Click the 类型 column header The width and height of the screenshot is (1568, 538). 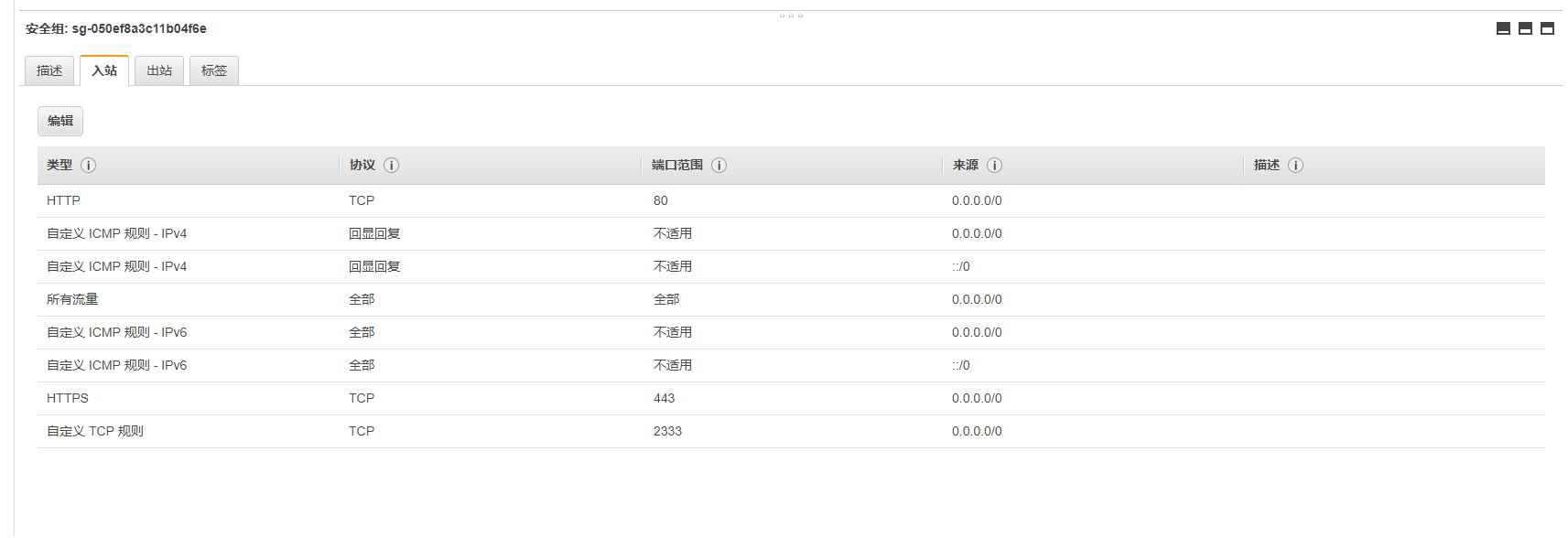pos(59,166)
